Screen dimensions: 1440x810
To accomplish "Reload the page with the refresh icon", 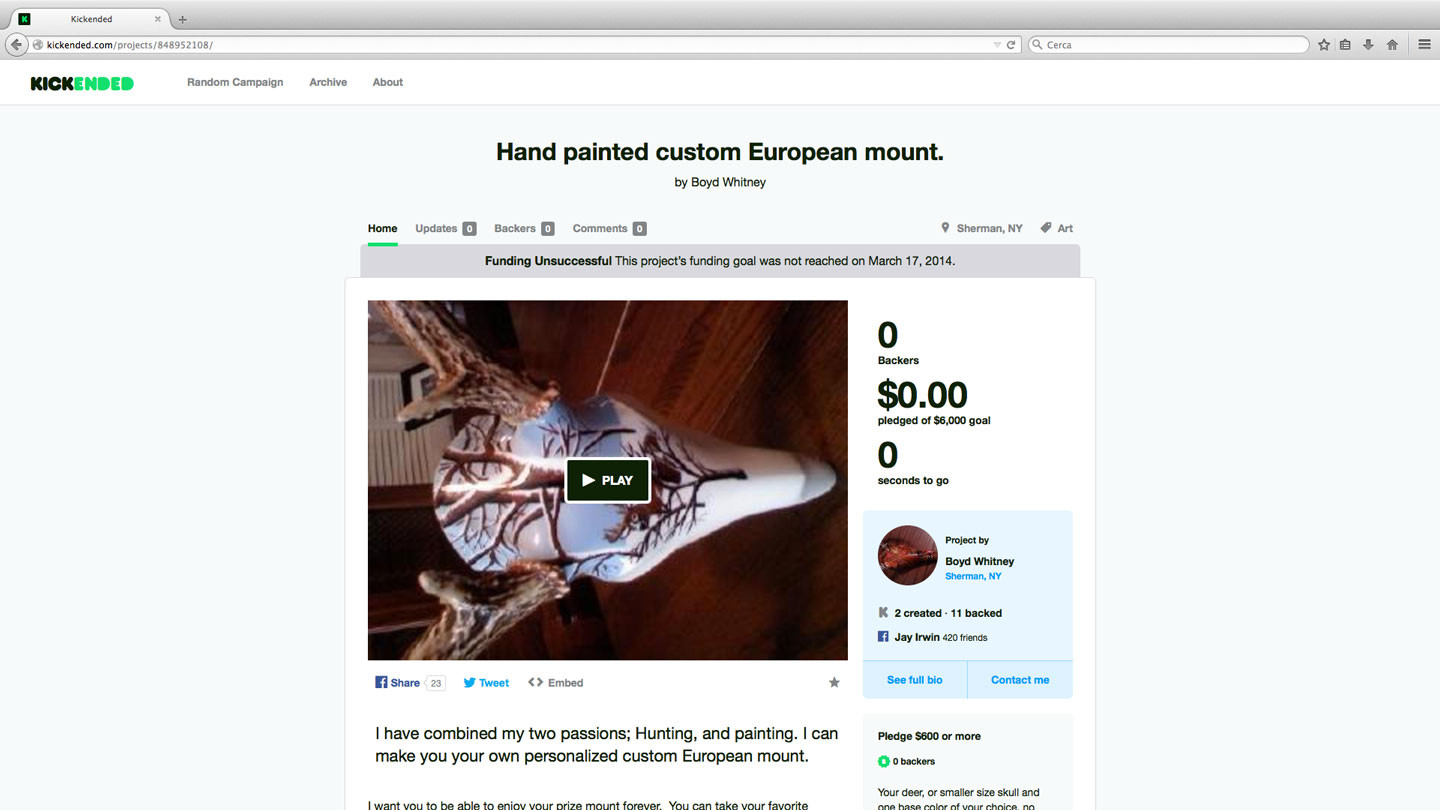I will click(1011, 45).
